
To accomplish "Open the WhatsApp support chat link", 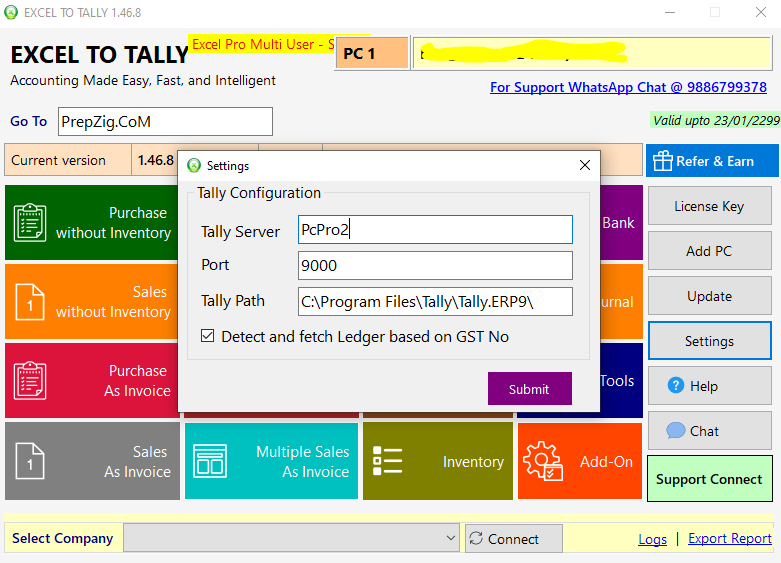I will pyautogui.click(x=628, y=87).
